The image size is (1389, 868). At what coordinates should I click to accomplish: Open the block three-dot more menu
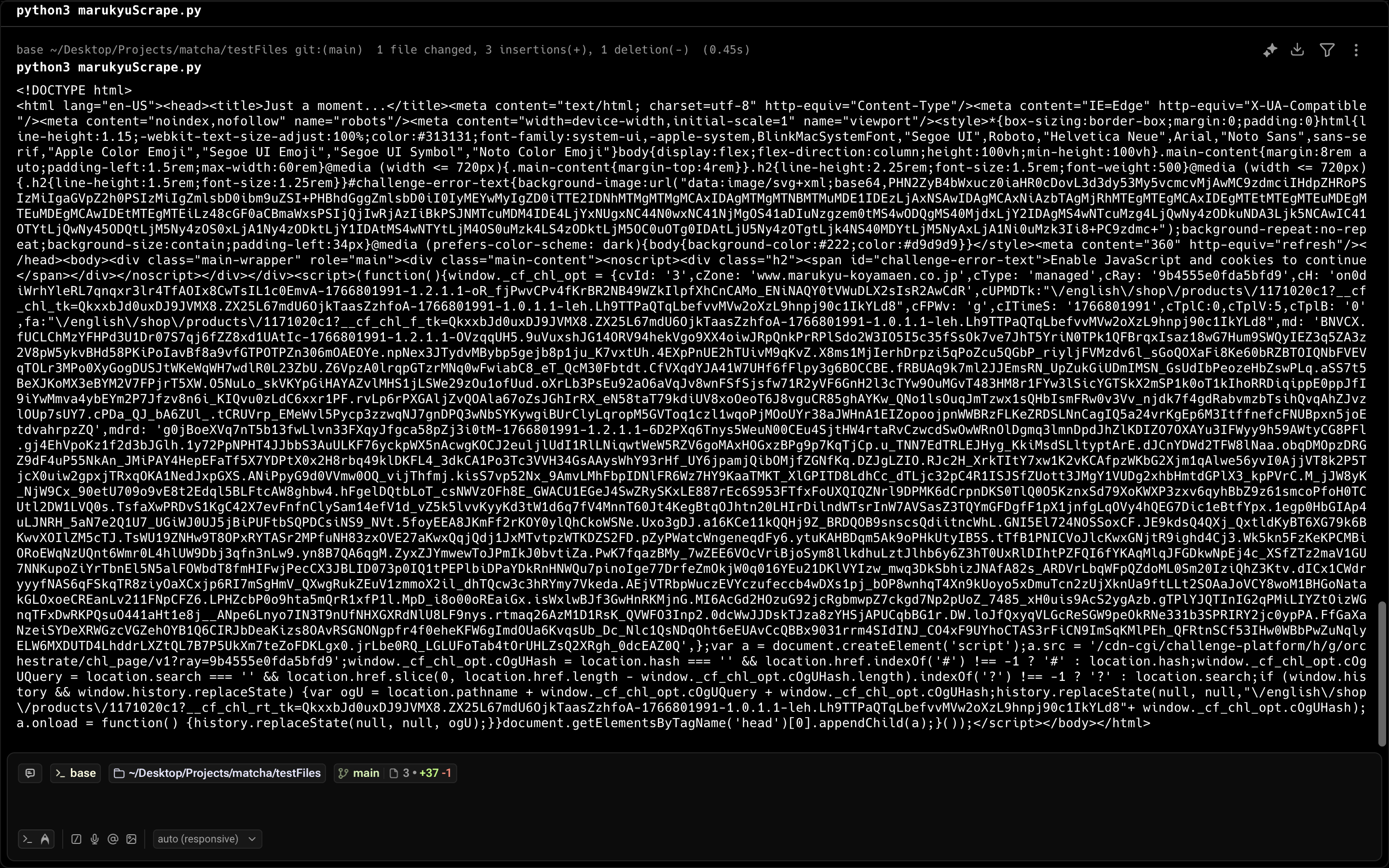click(1356, 51)
